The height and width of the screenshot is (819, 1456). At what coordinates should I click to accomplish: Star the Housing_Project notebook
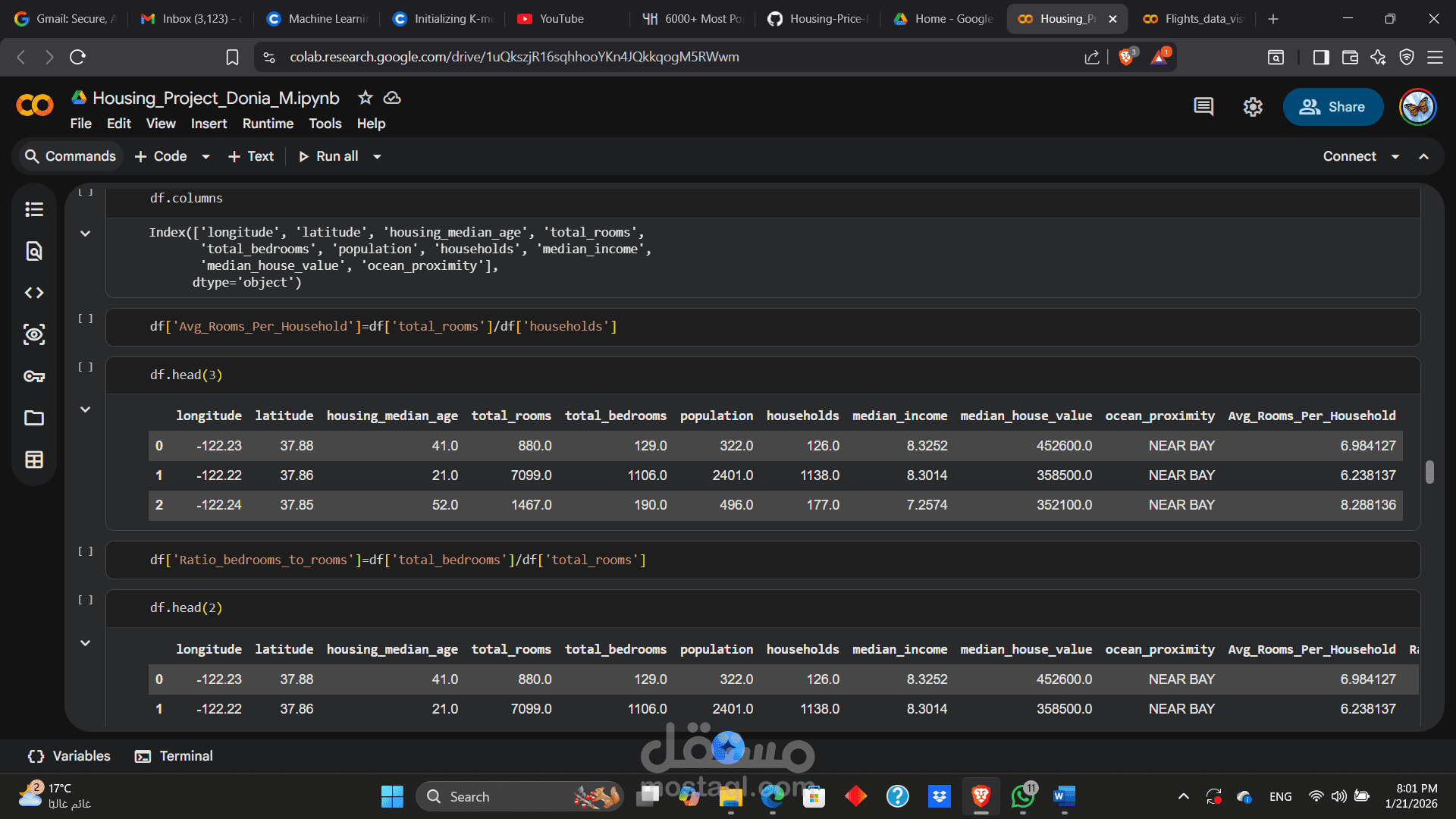pos(366,98)
